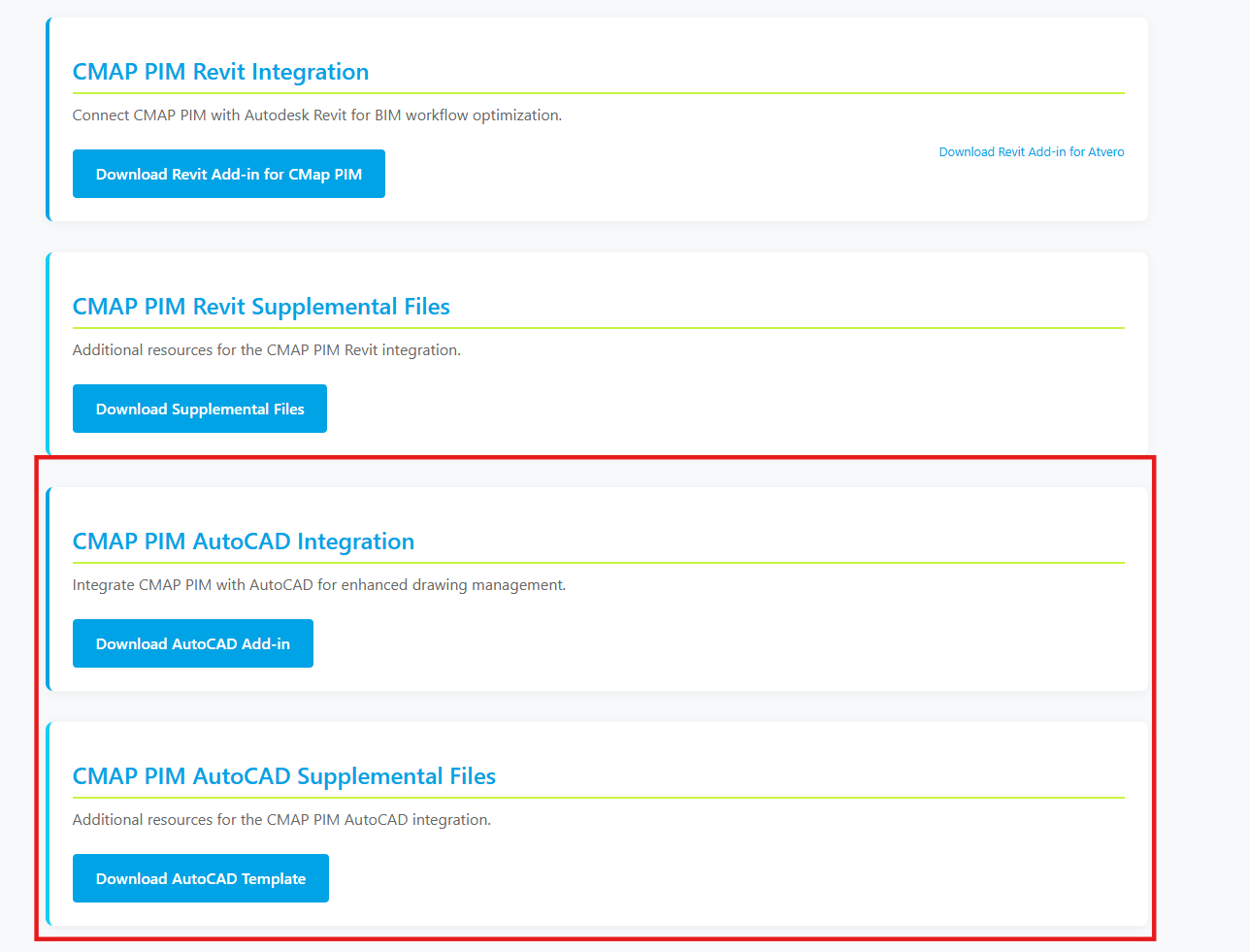Screen dimensions: 1250x952
Task: Open Download Revit Add-in for Atvero link
Action: (1032, 152)
